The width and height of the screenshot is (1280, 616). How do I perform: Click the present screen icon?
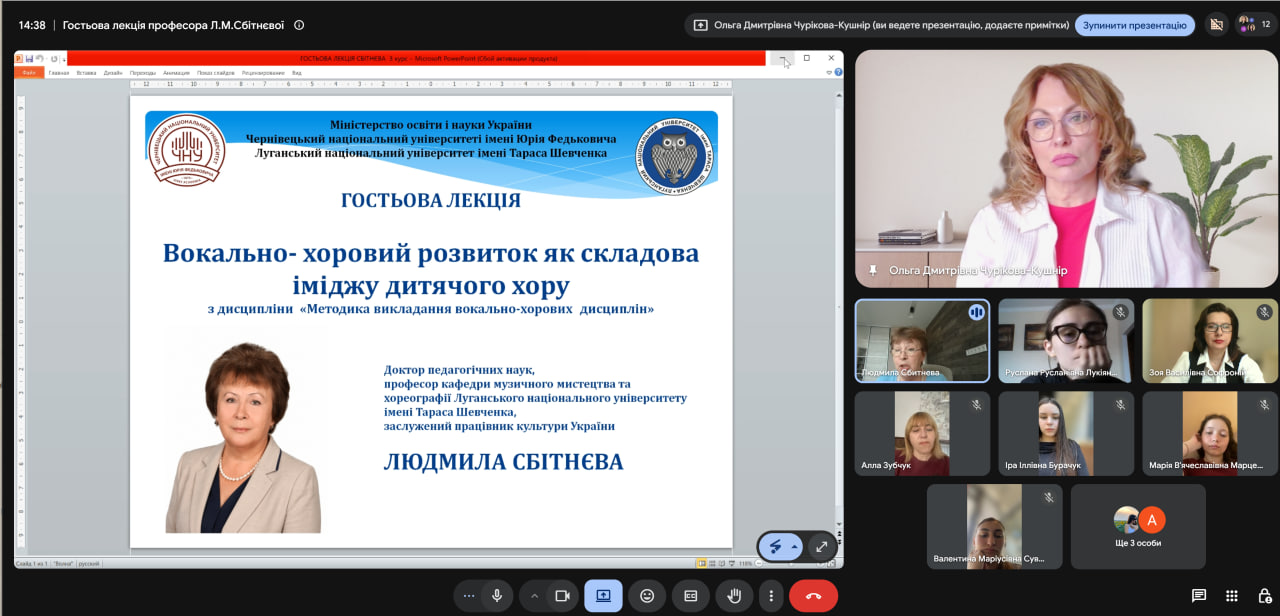(603, 596)
